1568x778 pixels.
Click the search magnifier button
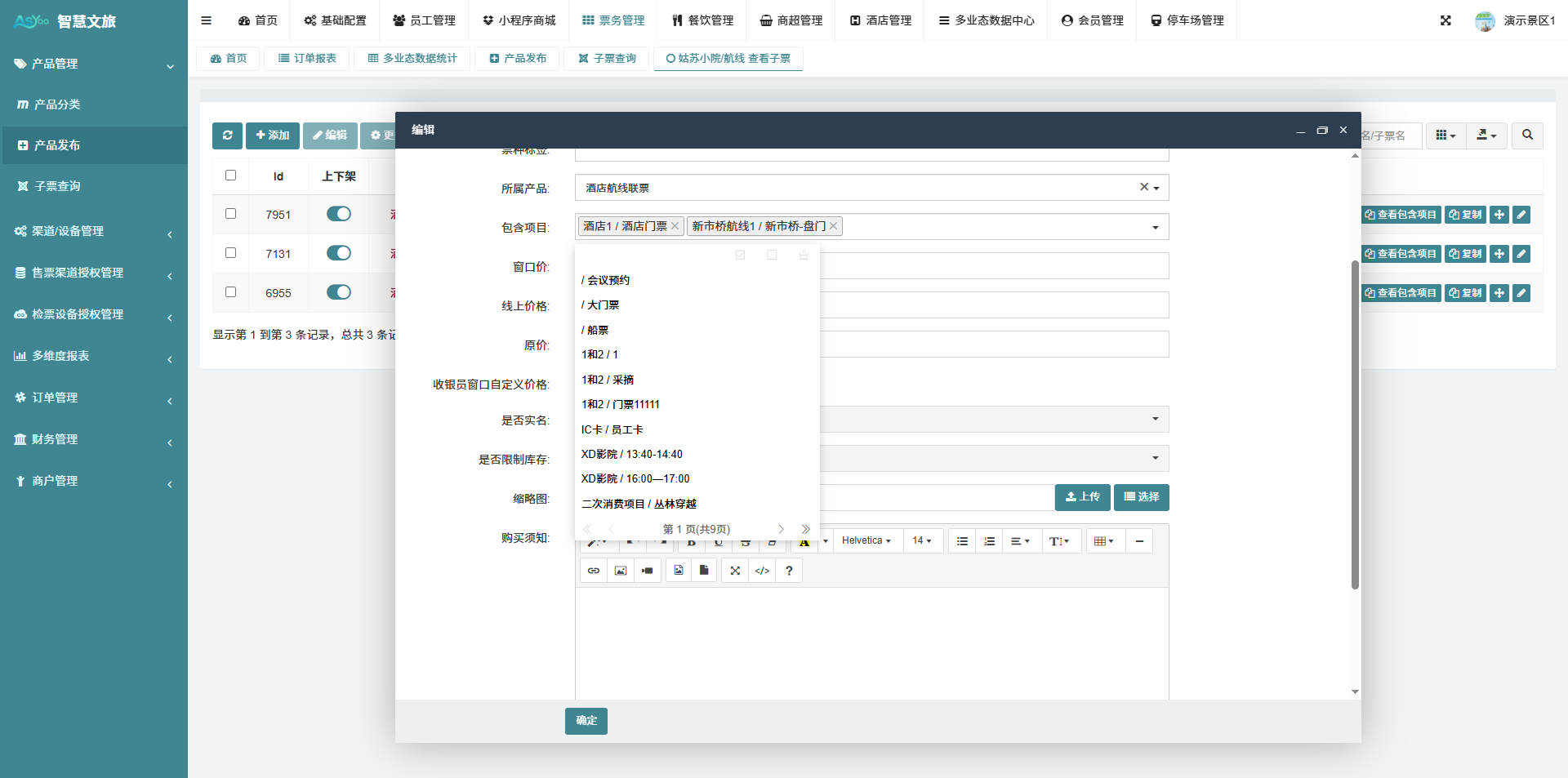[1527, 136]
